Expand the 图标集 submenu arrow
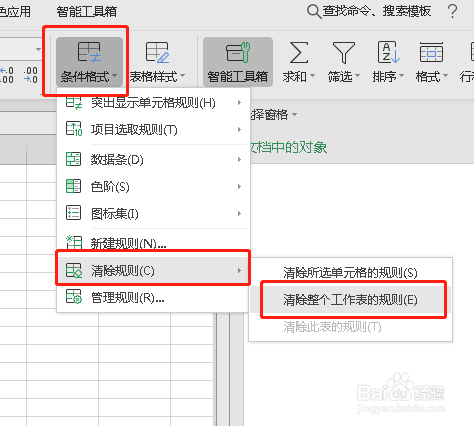Image resolution: width=474 pixels, height=426 pixels. (239, 213)
